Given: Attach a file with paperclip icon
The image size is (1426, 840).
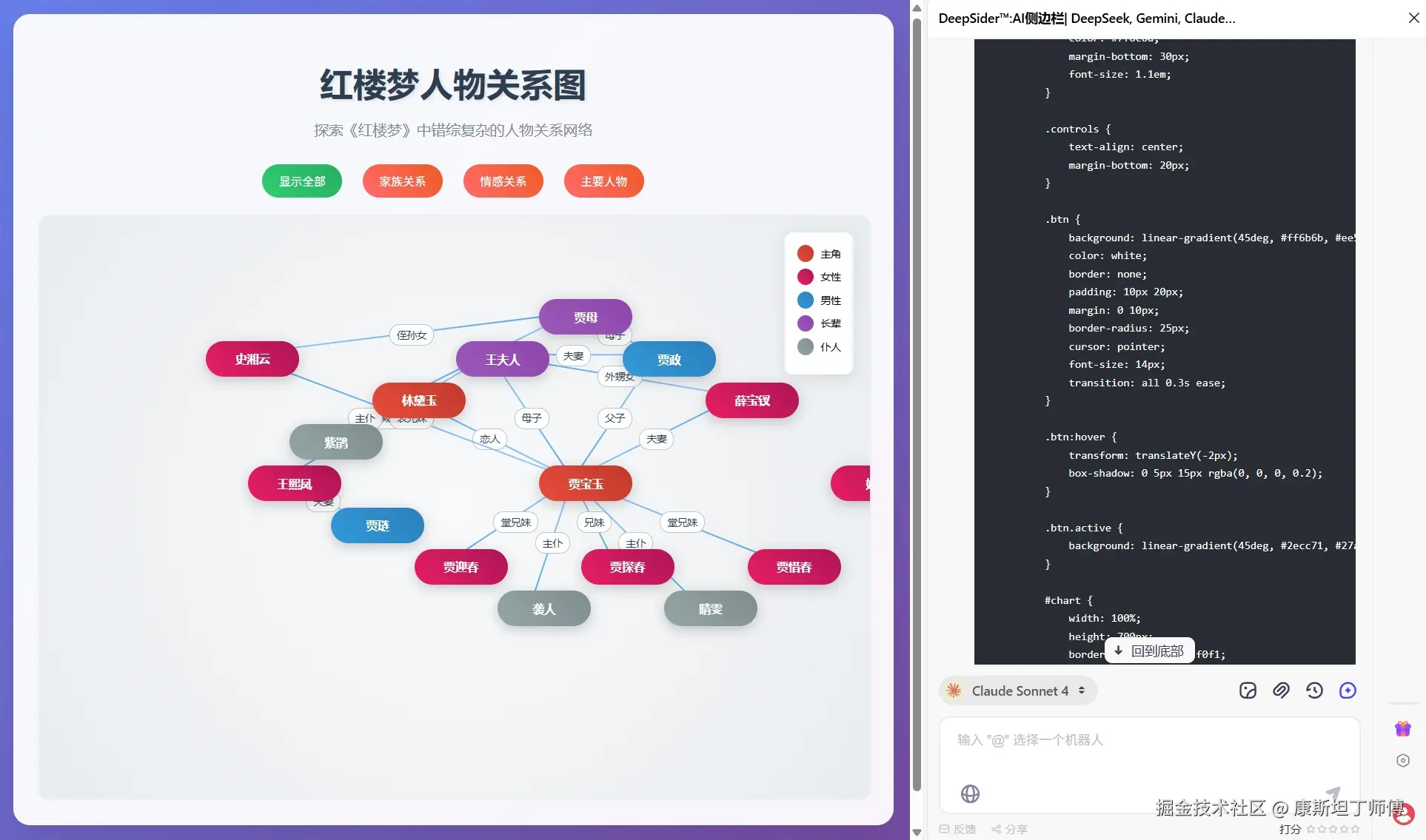Looking at the screenshot, I should pyautogui.click(x=1281, y=691).
